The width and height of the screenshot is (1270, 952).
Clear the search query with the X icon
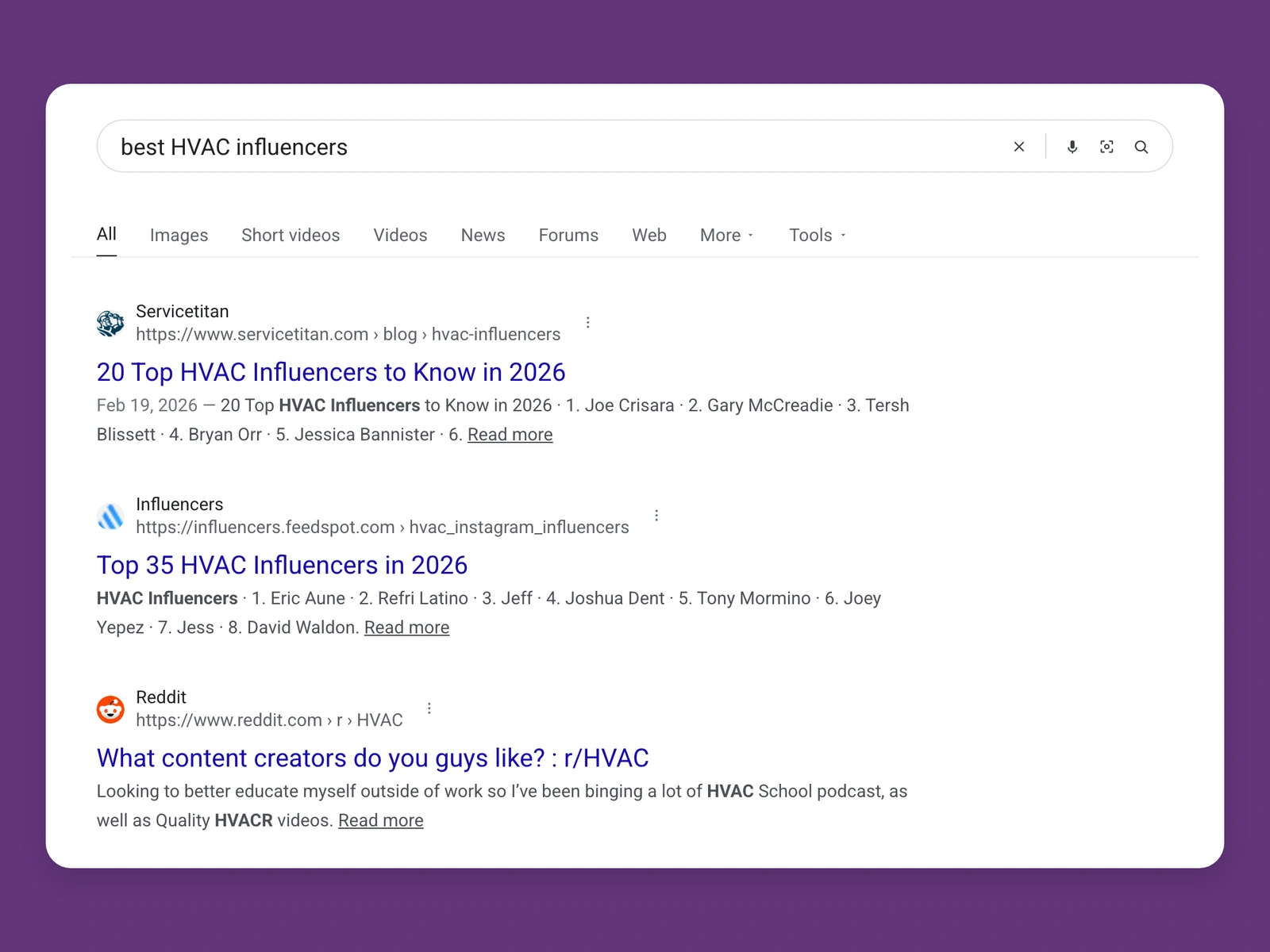tap(1019, 147)
